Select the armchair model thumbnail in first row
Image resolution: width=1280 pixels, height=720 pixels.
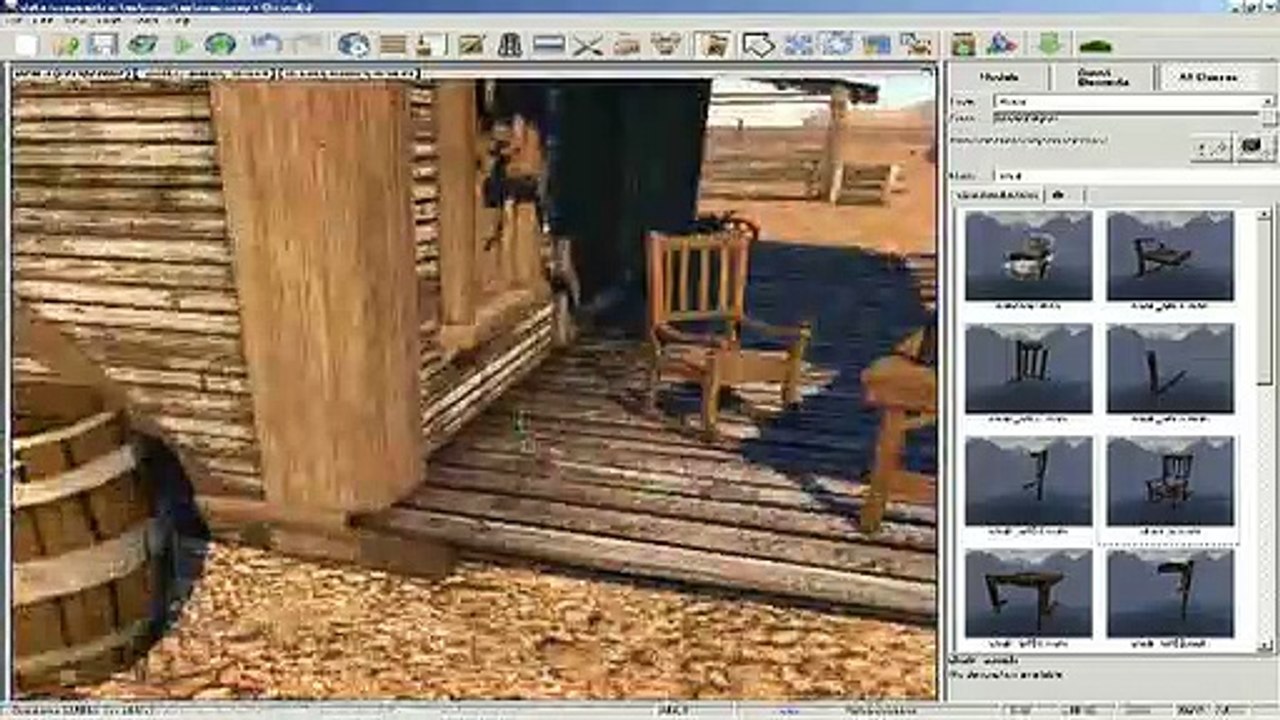click(1028, 256)
